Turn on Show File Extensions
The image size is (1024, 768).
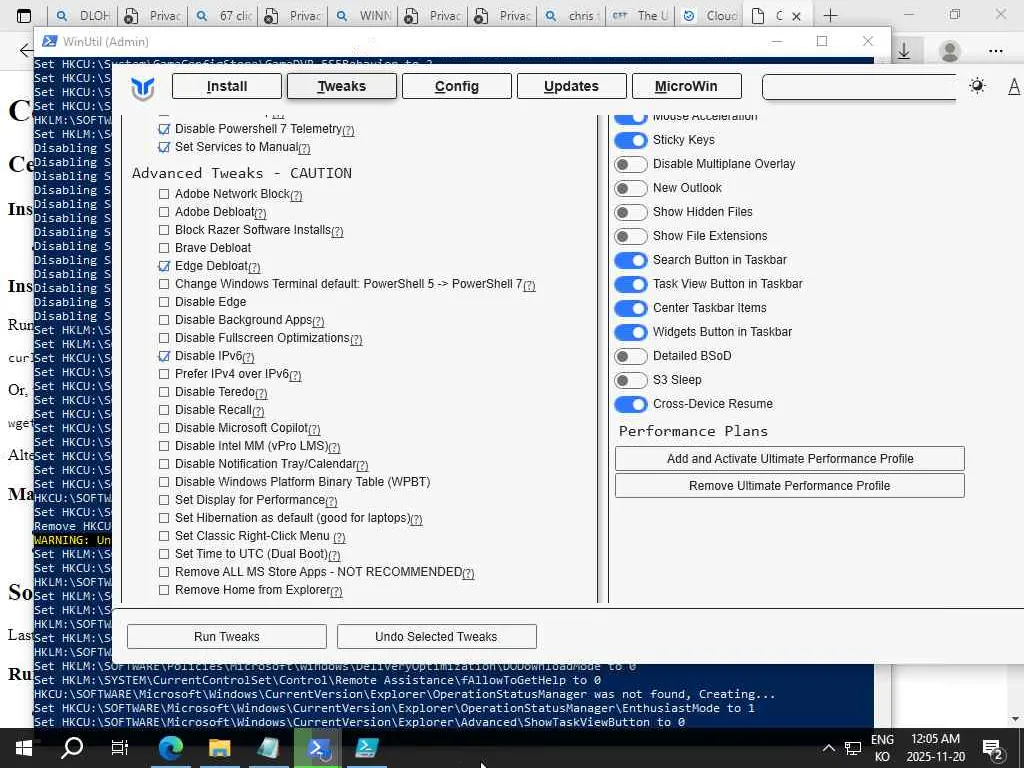[631, 236]
